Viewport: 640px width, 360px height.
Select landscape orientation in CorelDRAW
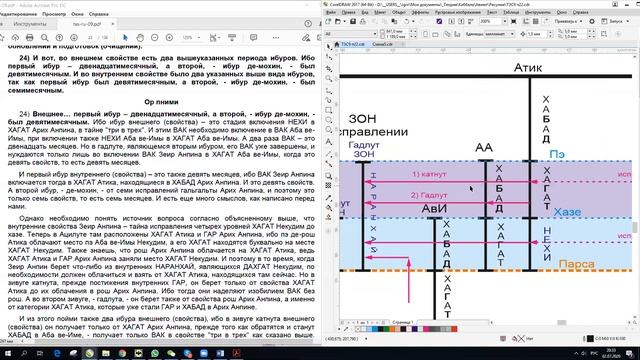point(435,34)
